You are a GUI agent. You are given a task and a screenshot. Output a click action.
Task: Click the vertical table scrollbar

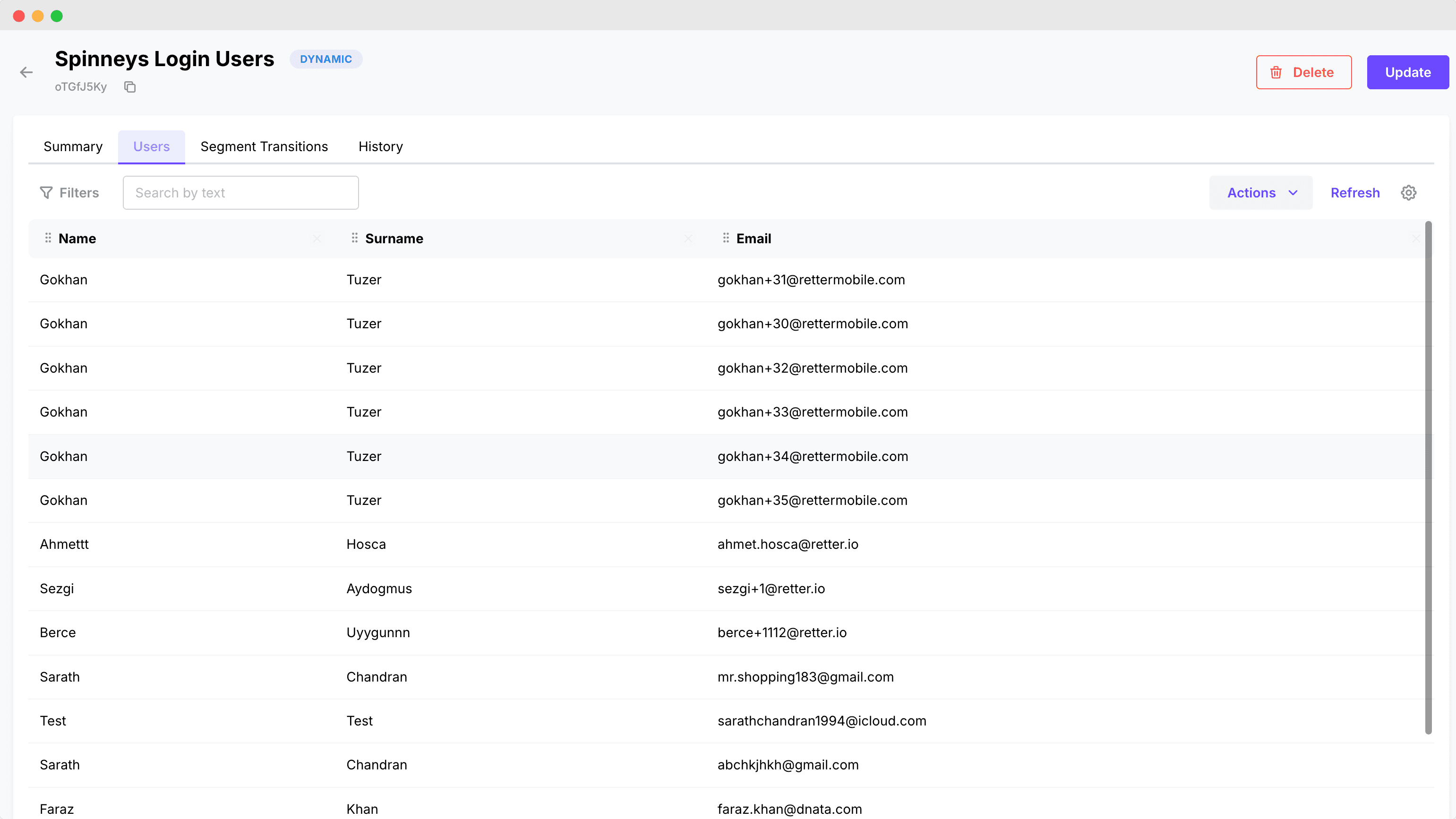[1428, 478]
